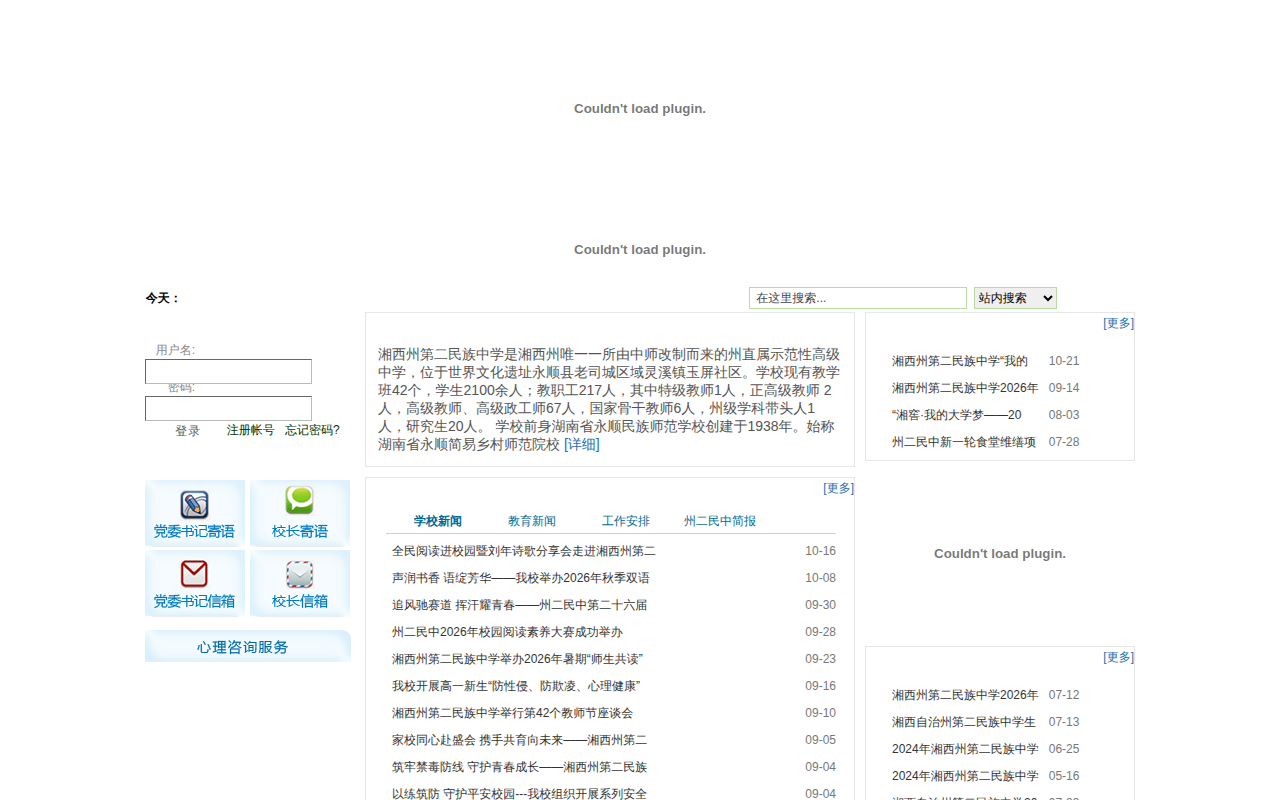Click the 今天： label
Image resolution: width=1280 pixels, height=800 pixels.
click(163, 298)
